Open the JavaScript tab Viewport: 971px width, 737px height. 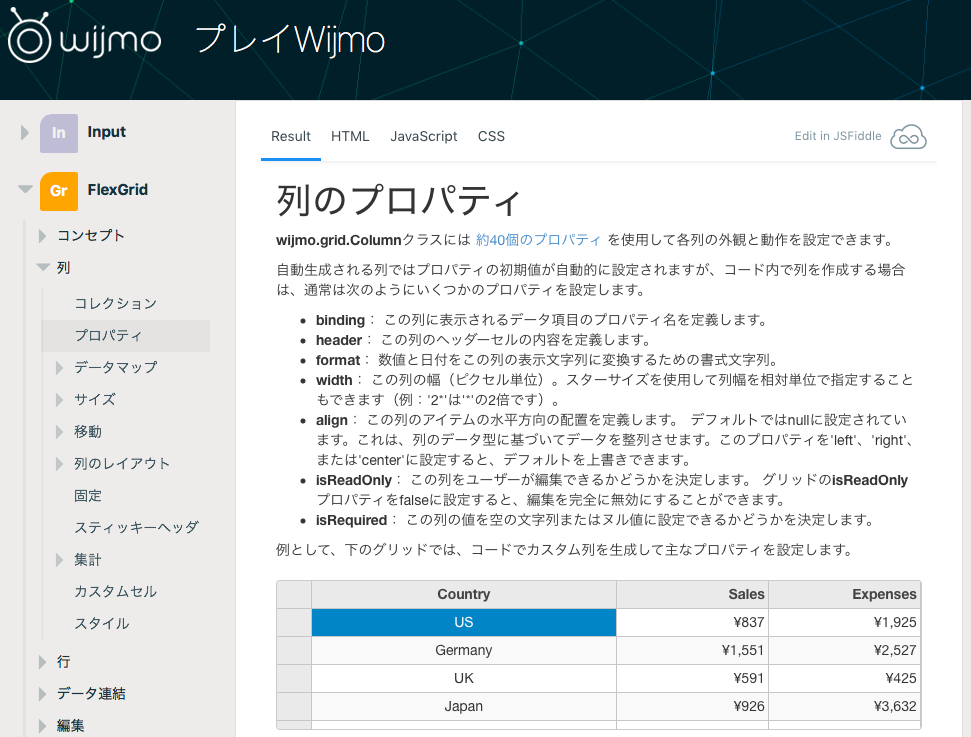coord(424,136)
